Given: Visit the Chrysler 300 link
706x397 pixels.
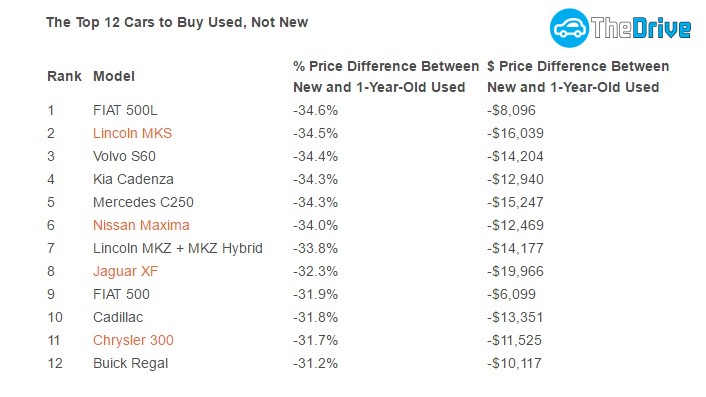Looking at the screenshot, I should click(x=133, y=340).
